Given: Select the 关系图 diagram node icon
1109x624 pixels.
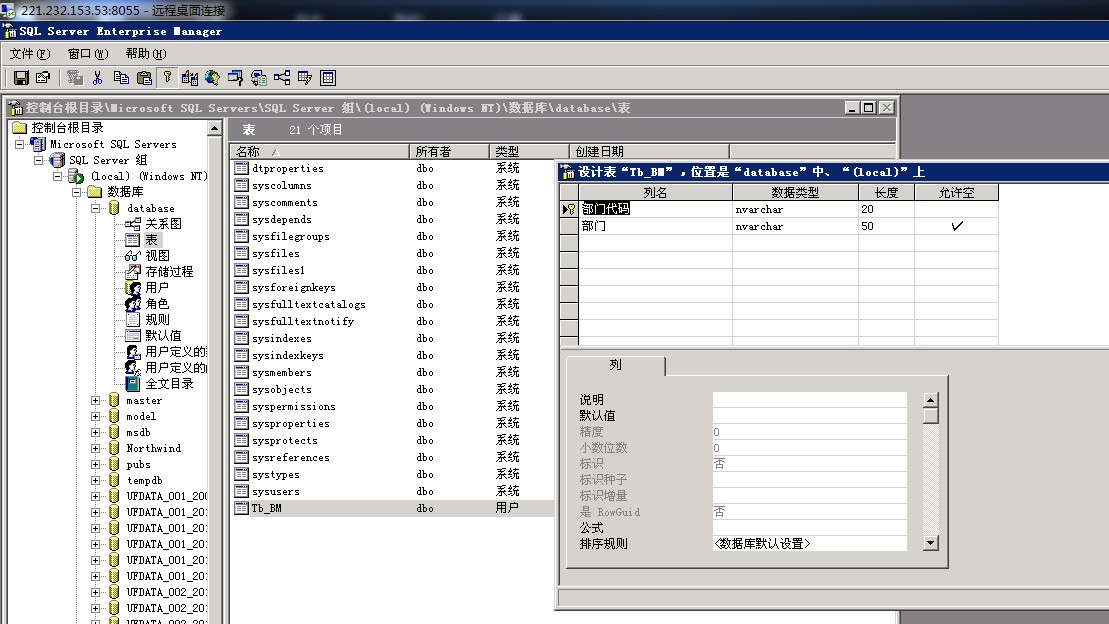Looking at the screenshot, I should pos(133,224).
